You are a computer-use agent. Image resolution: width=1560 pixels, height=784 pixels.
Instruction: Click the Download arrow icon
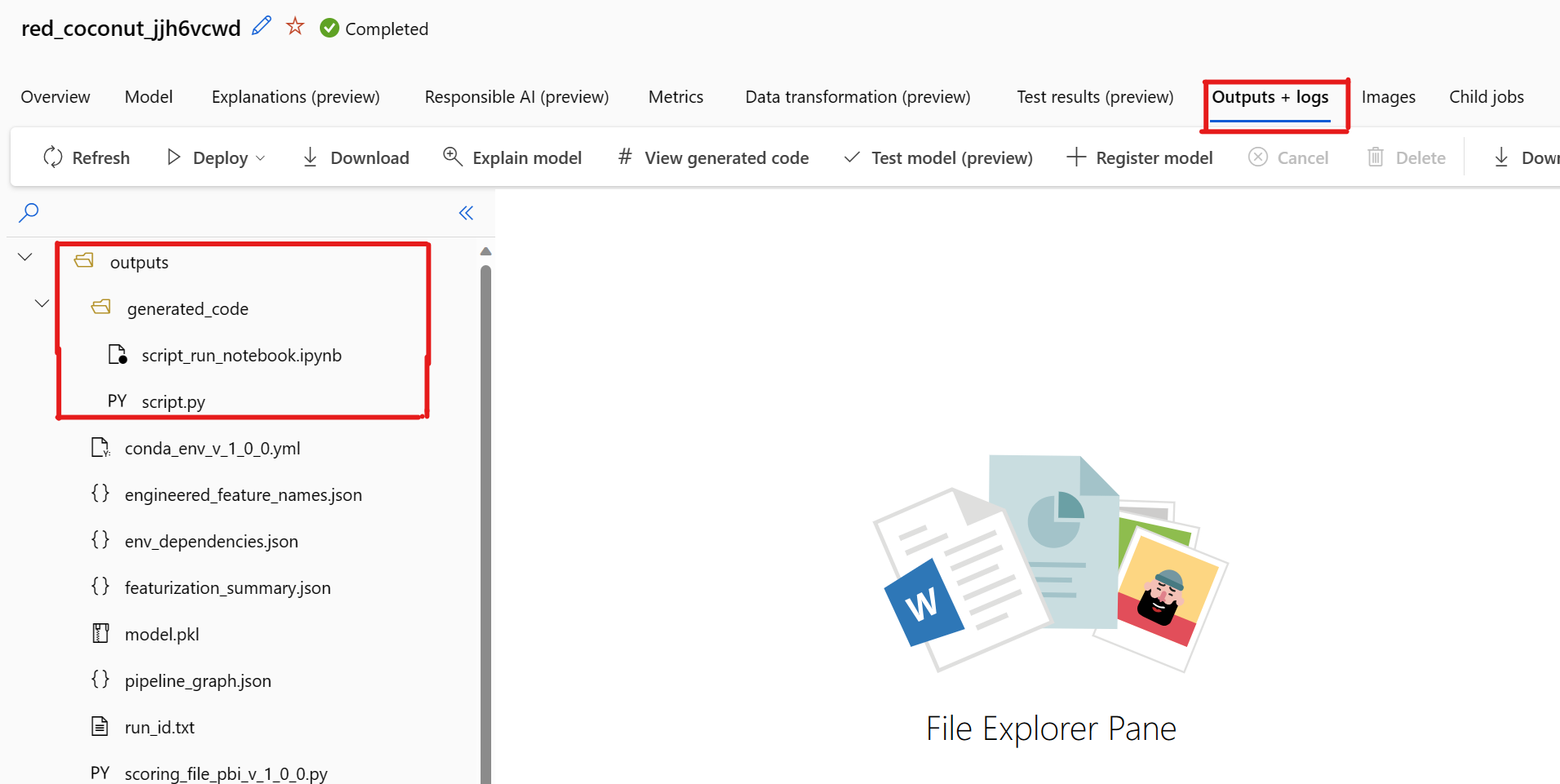point(310,157)
